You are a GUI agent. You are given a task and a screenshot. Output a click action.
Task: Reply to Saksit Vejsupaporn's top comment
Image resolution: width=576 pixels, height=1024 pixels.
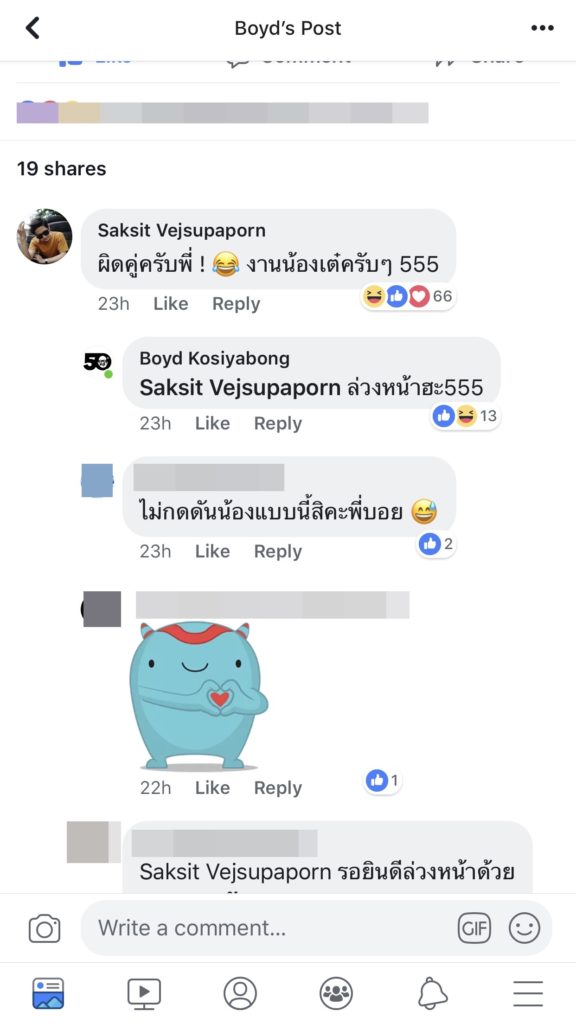[x=236, y=304]
